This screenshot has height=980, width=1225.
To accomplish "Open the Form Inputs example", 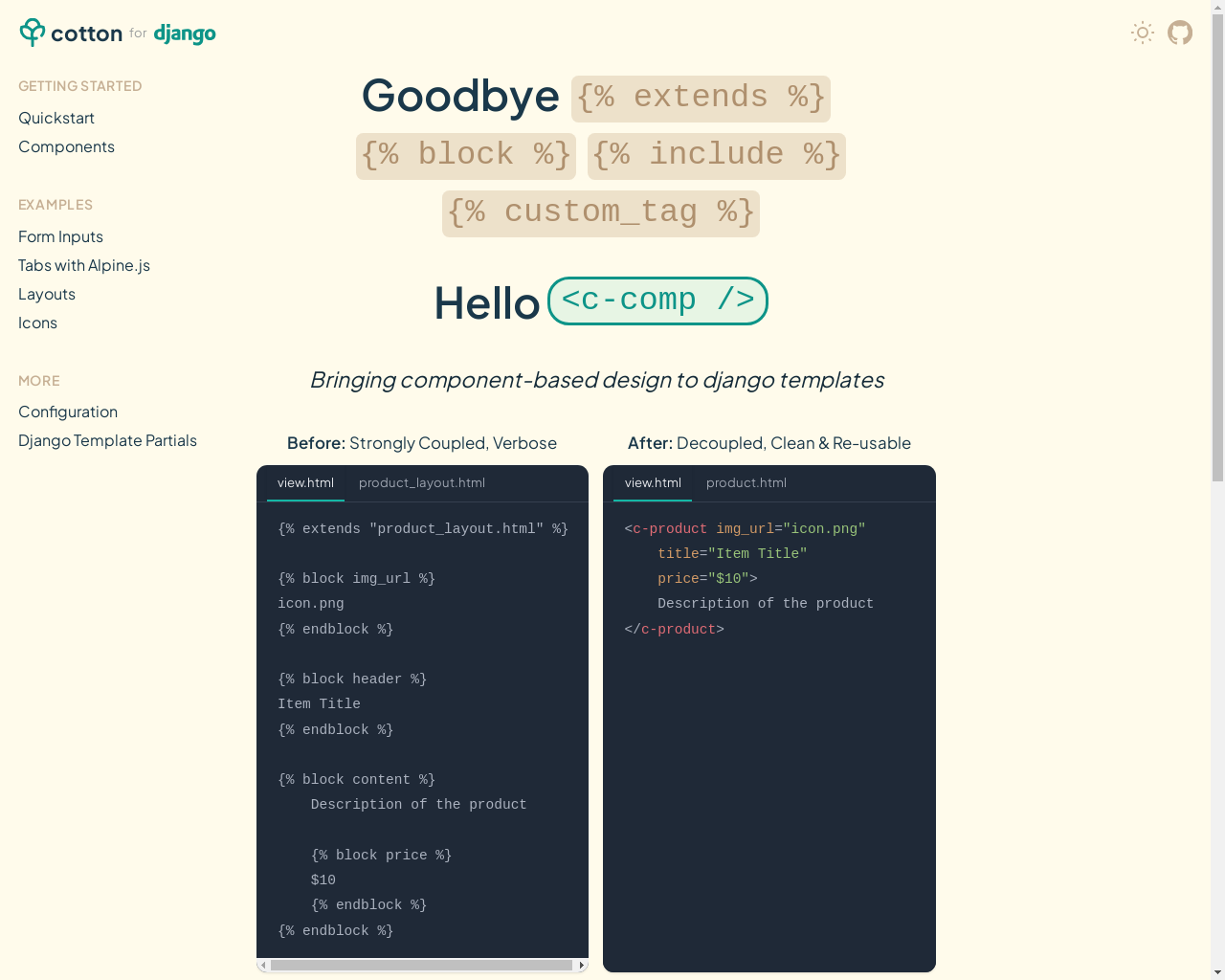I will point(60,236).
